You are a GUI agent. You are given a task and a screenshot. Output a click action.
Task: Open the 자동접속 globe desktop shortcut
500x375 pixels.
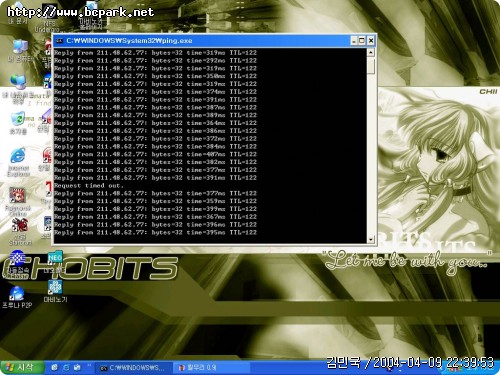click(17, 264)
